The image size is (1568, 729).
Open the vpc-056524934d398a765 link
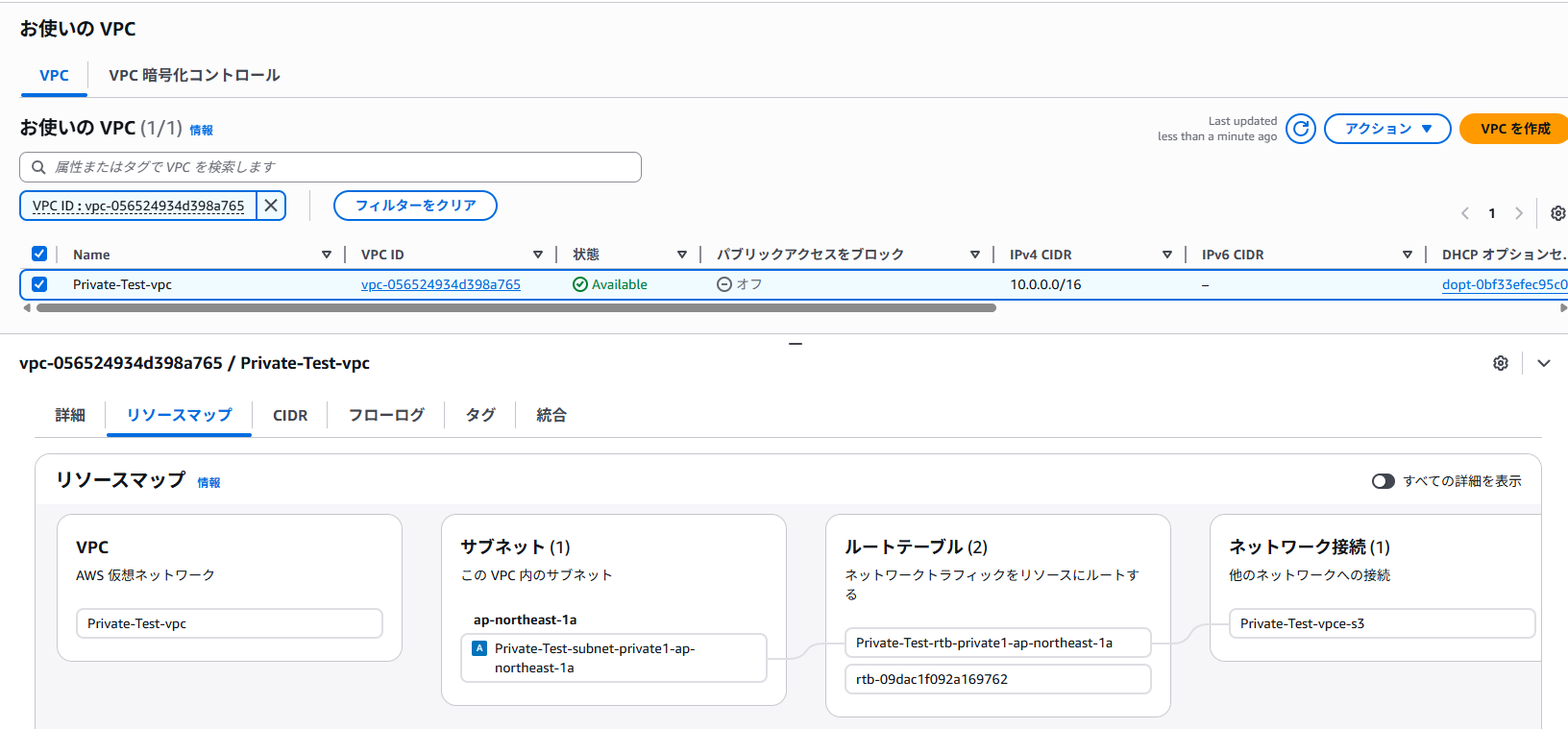click(x=440, y=284)
